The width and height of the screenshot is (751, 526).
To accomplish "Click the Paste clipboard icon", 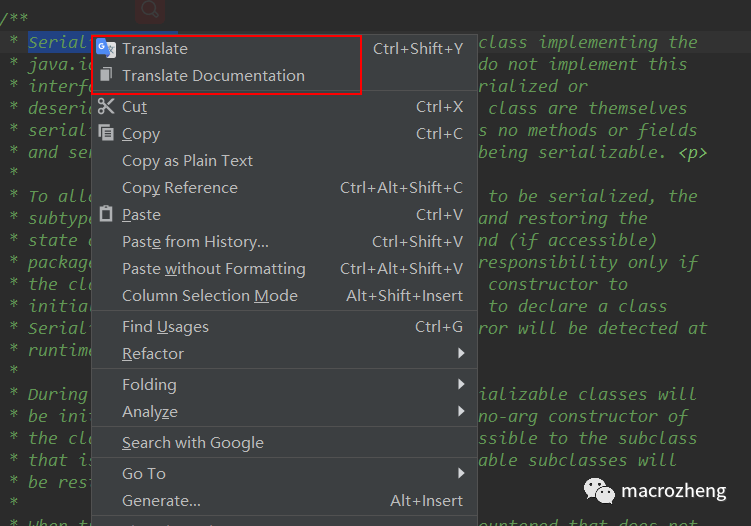I will [106, 214].
